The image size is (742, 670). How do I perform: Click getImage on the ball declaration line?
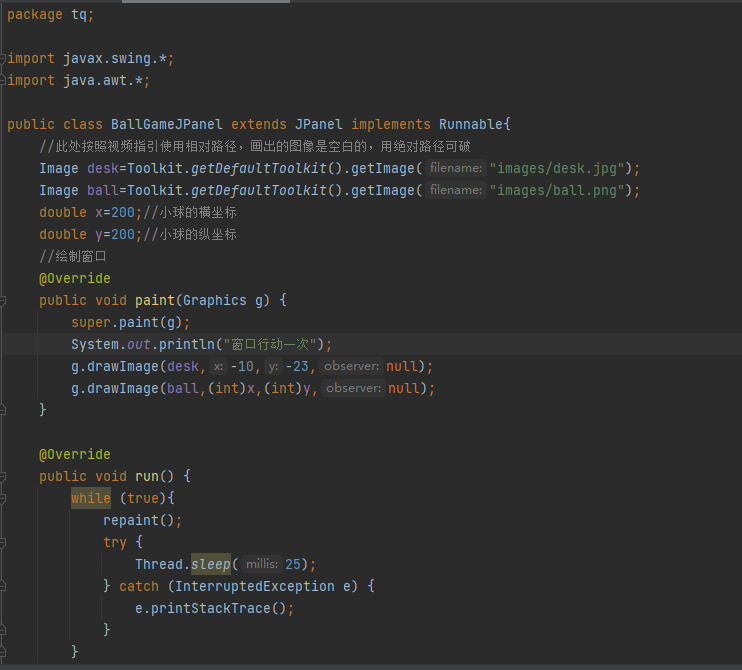(383, 191)
